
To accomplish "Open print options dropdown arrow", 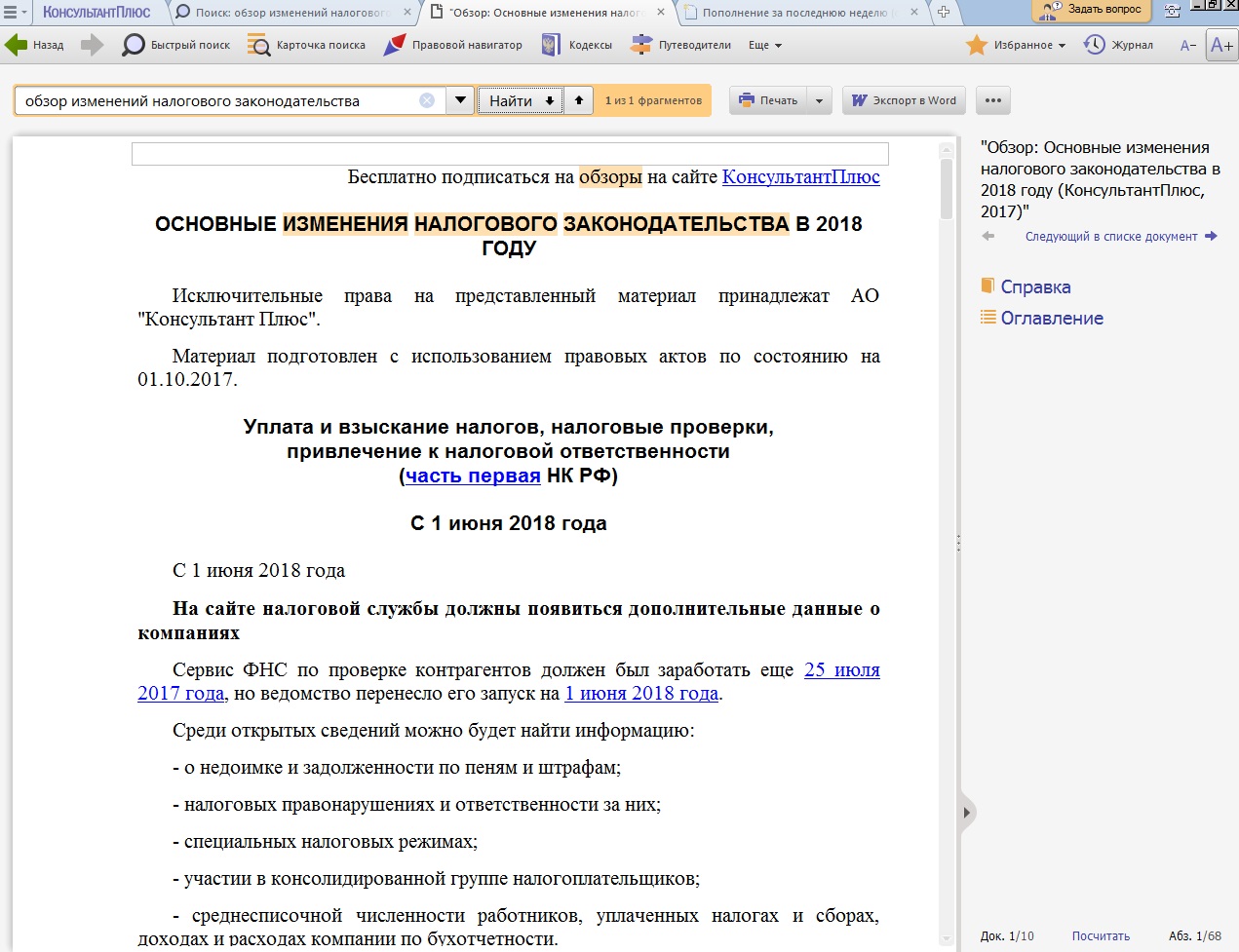I will [x=819, y=100].
